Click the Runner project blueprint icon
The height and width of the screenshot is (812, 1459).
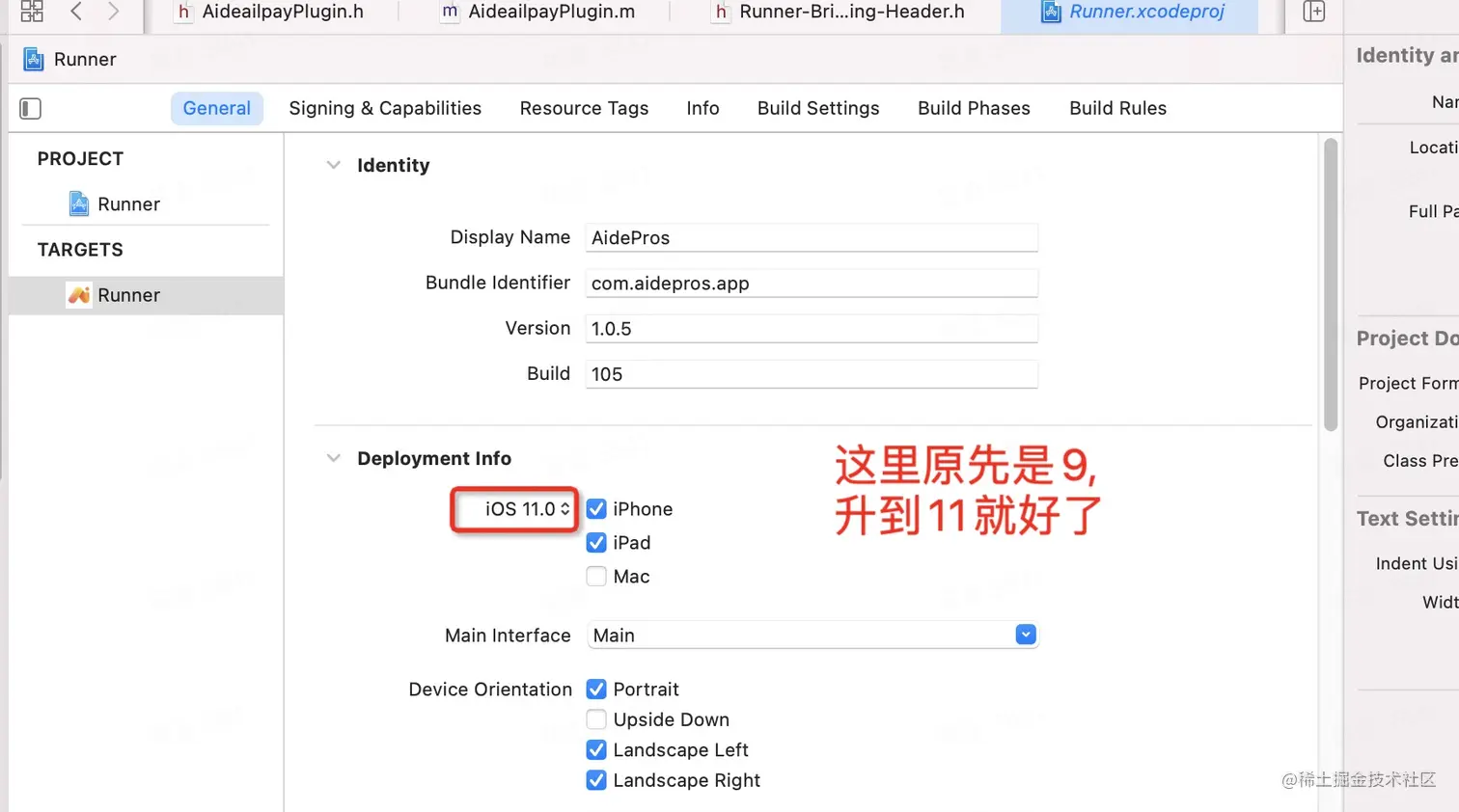tap(79, 204)
